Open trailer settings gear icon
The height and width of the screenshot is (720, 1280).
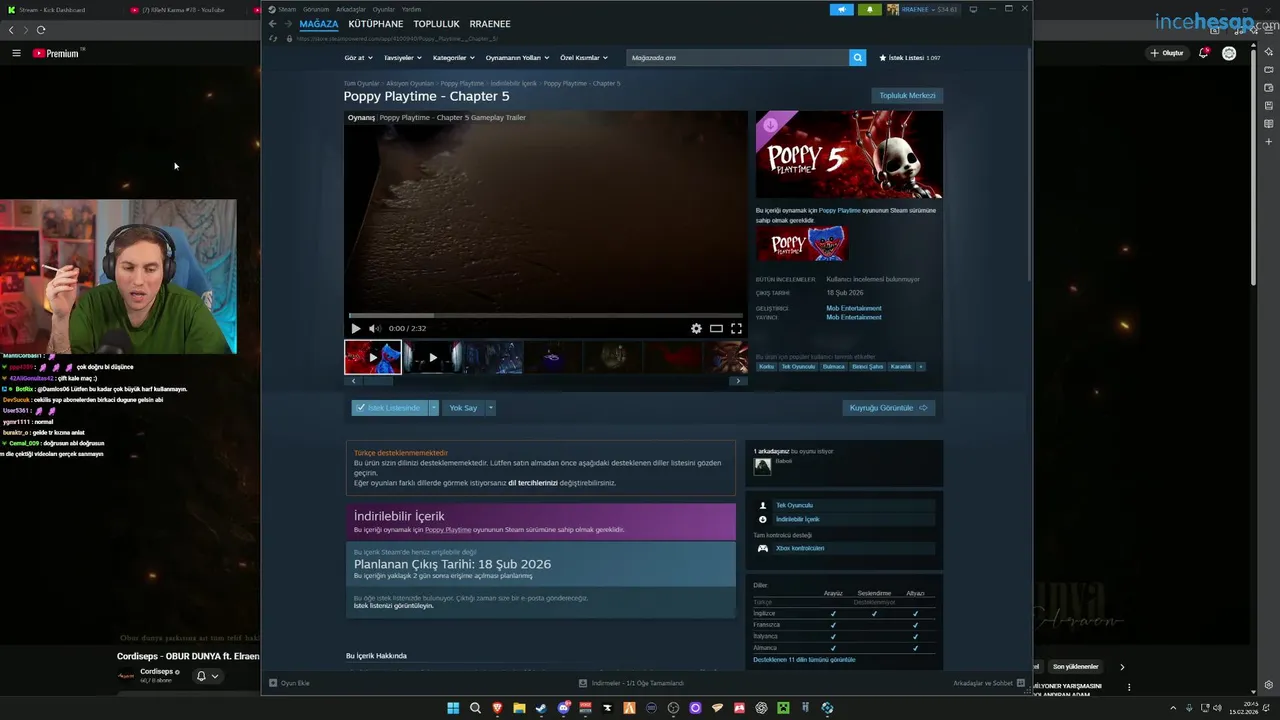click(x=696, y=328)
